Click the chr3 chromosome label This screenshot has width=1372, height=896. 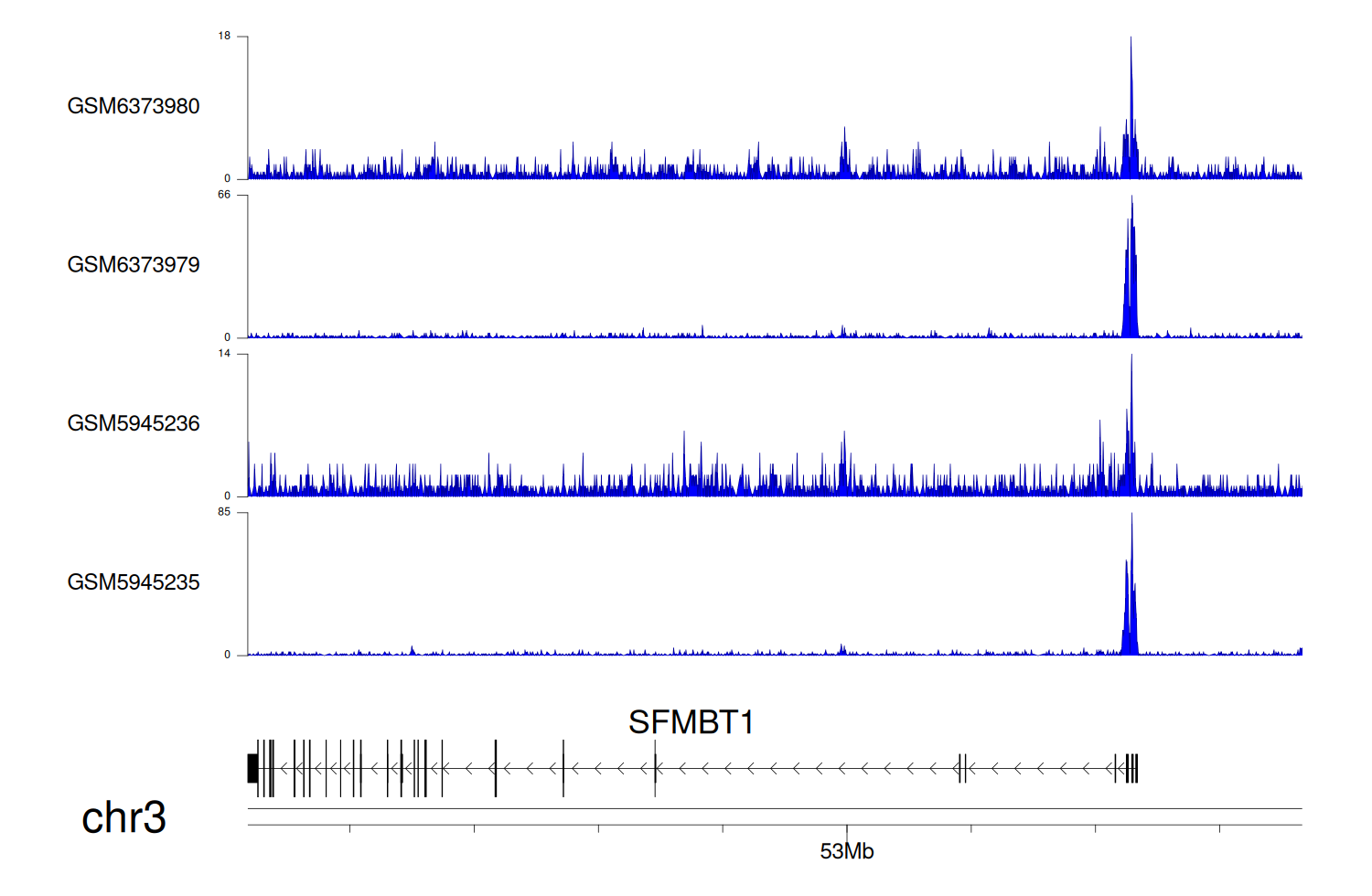pyautogui.click(x=123, y=817)
